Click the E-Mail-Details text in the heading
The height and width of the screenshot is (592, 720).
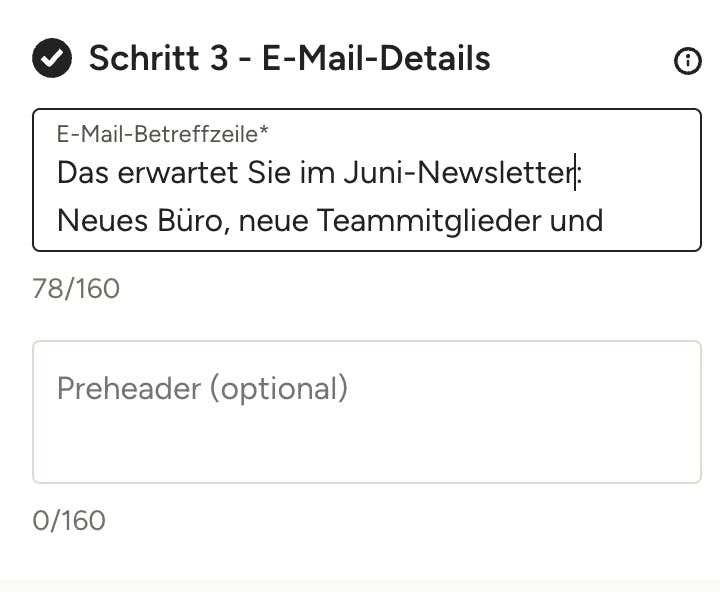(376, 59)
